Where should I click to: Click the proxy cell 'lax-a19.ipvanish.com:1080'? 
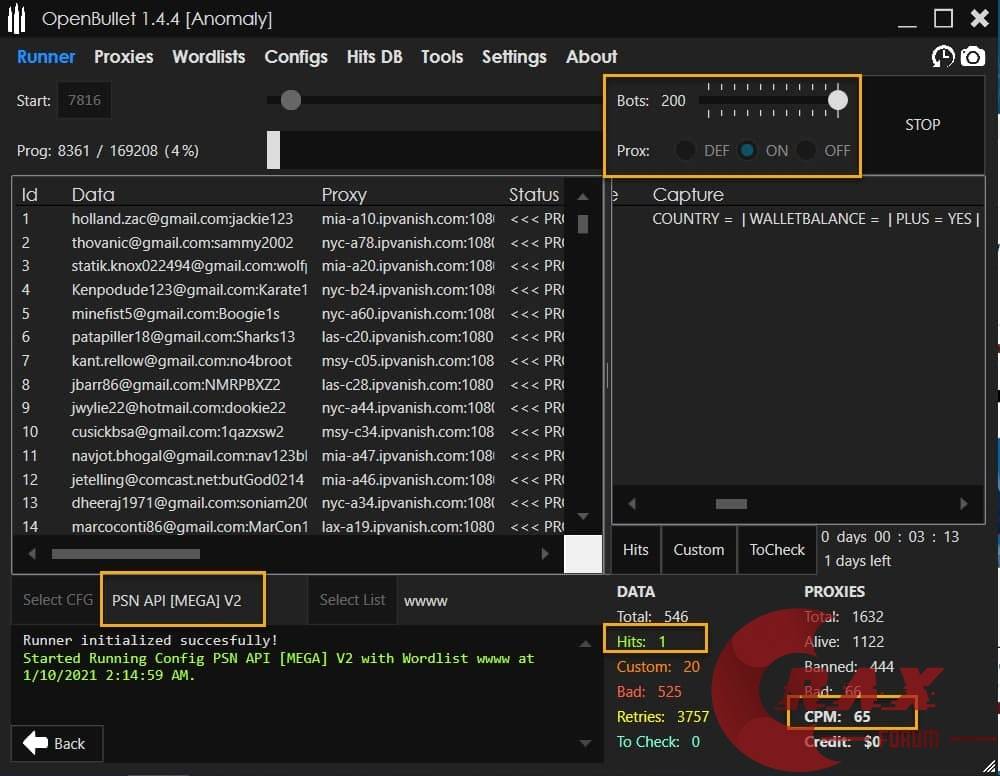[x=408, y=527]
